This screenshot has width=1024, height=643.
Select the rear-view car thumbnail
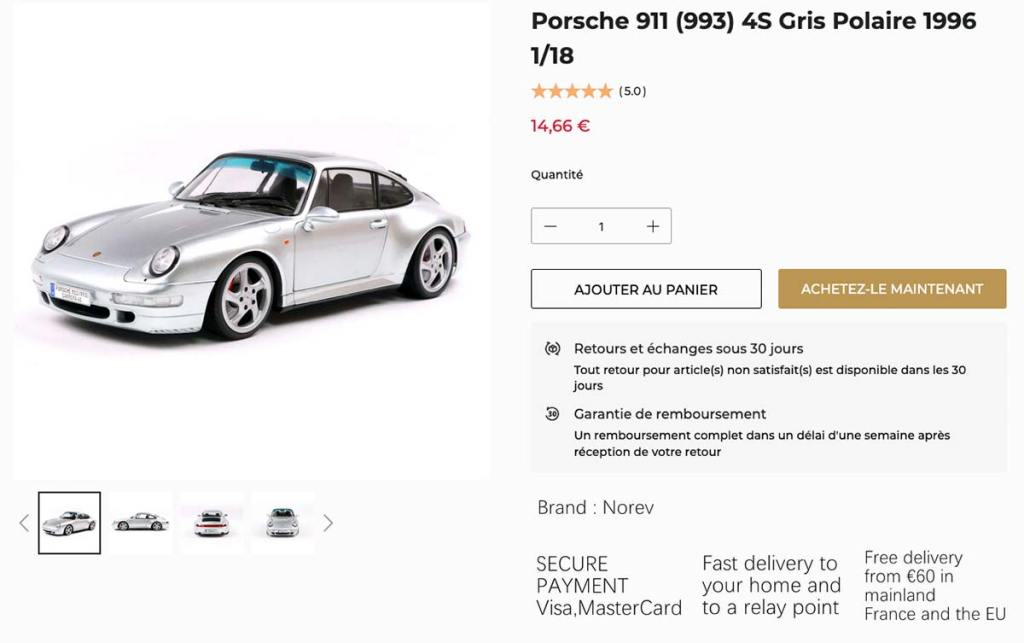pyautogui.click(x=211, y=523)
